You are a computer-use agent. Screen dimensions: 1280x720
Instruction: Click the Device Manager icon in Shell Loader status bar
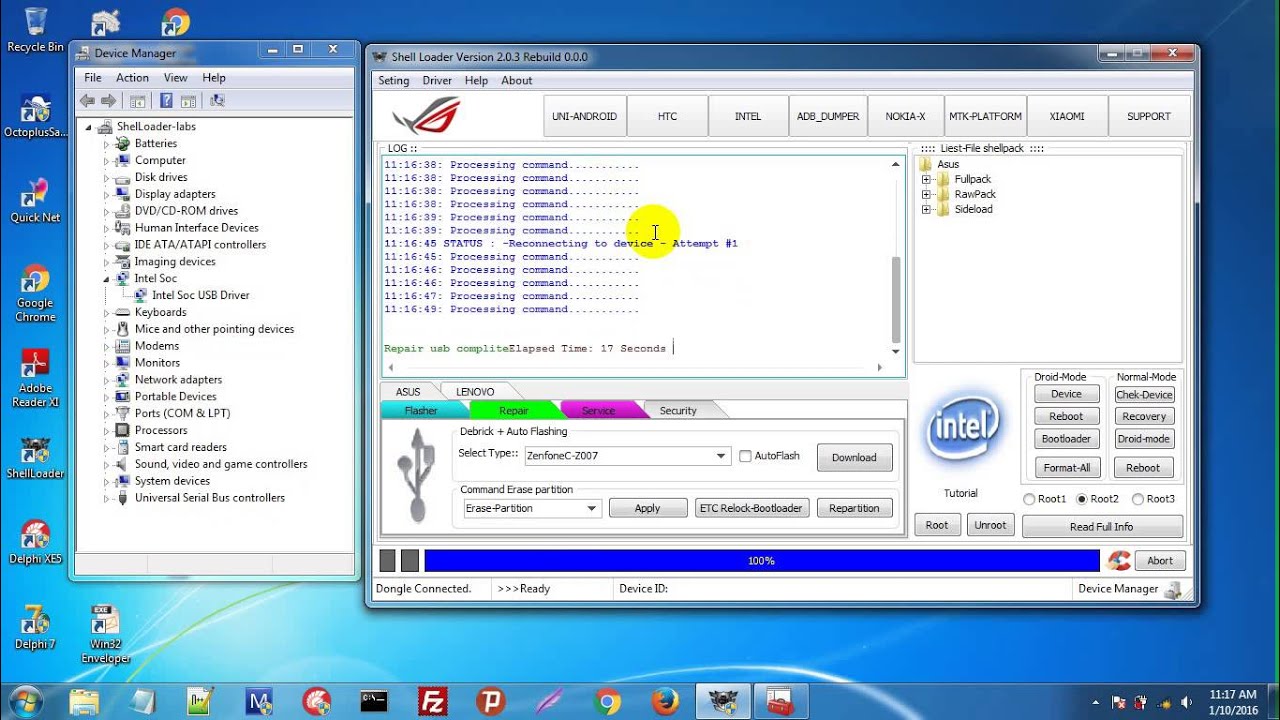[1173, 590]
